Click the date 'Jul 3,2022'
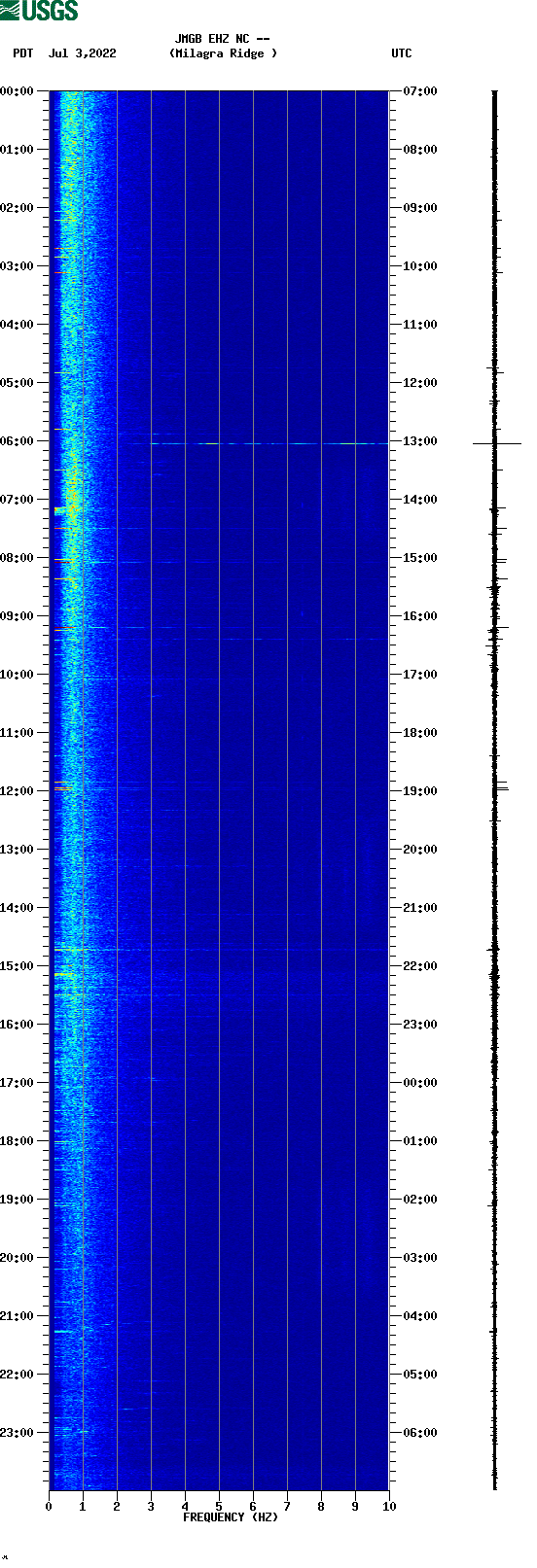Image resolution: width=537 pixels, height=1568 pixels. pos(83,53)
